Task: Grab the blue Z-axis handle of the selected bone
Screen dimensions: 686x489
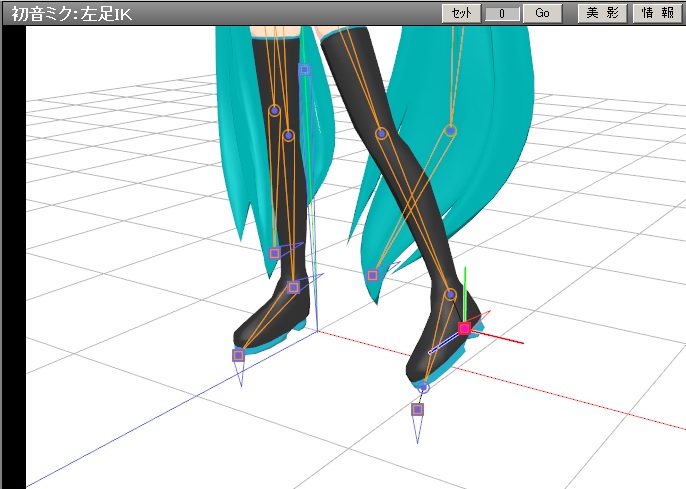Action: click(443, 344)
